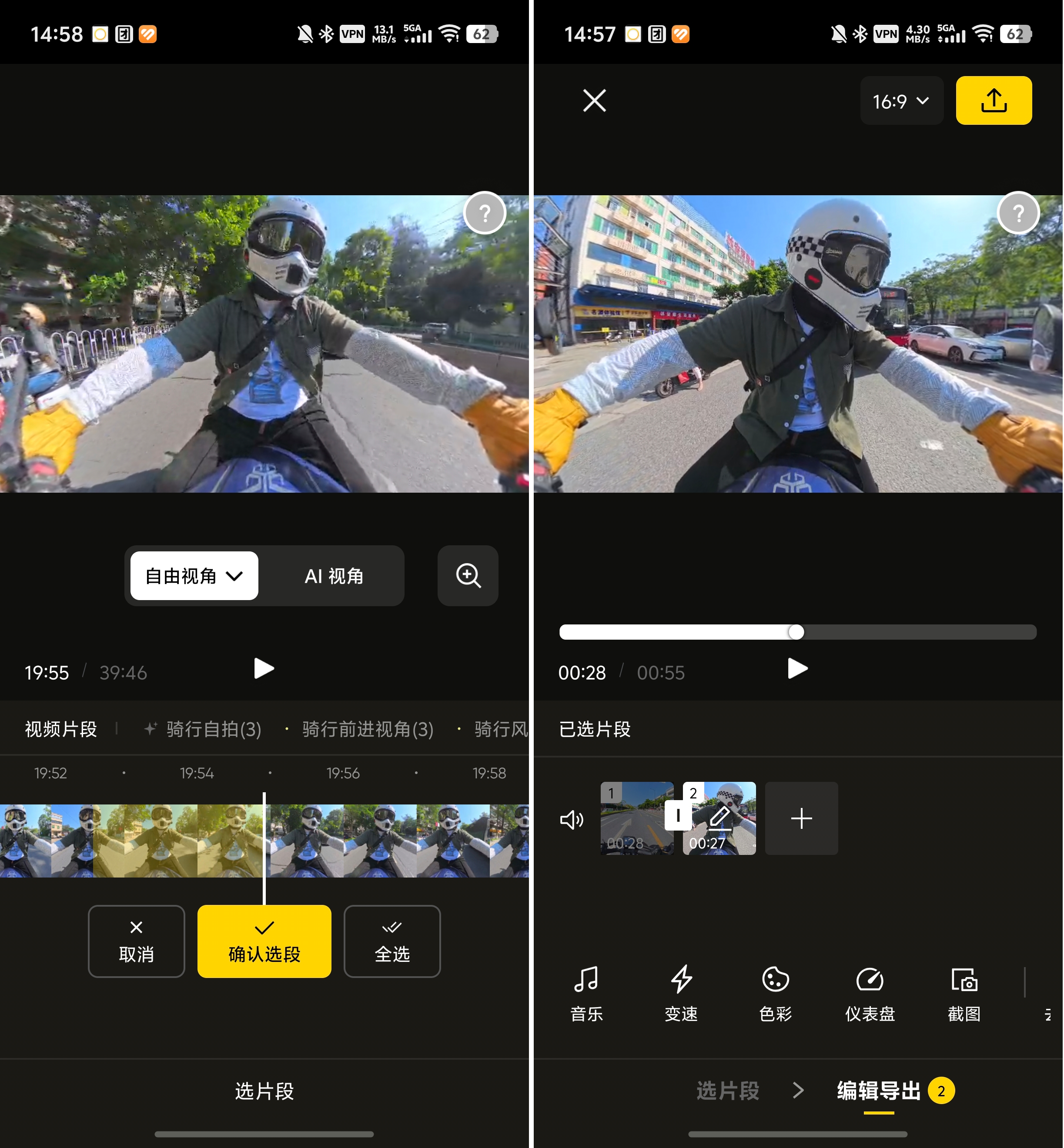
Task: Tap the transition marker between clips
Action: [678, 815]
